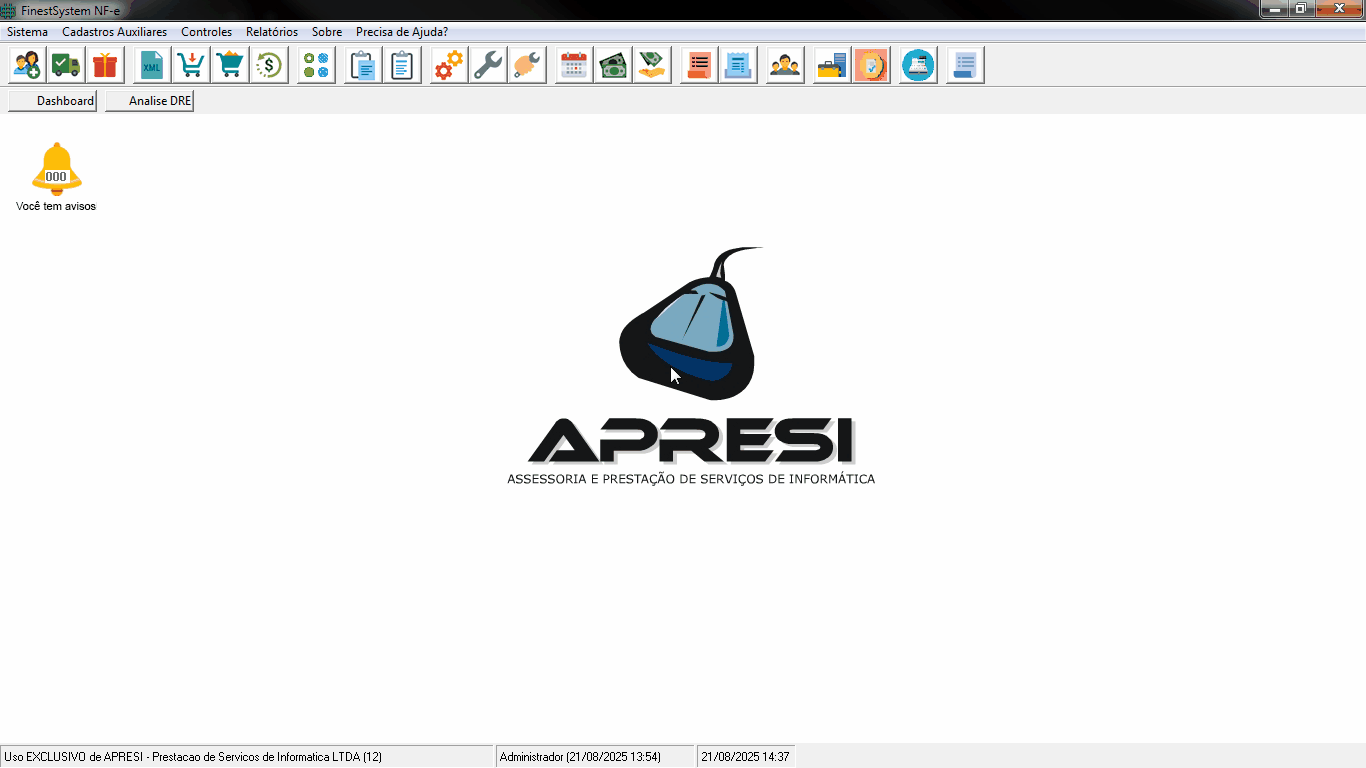Screen dimensions: 1366x768
Task: Click the cash register icon
Action: [918, 66]
